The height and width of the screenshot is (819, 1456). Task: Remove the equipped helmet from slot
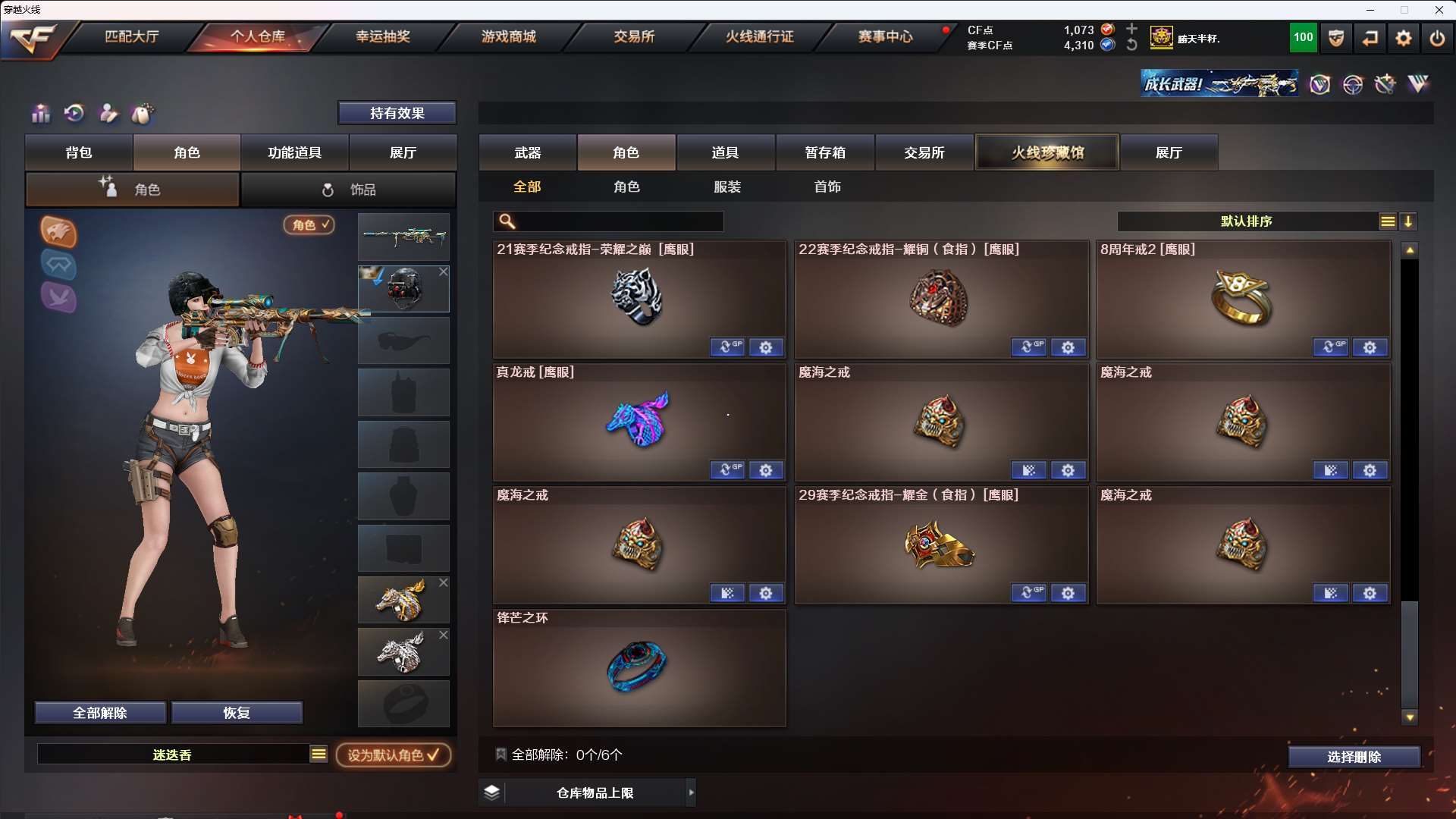tap(444, 271)
